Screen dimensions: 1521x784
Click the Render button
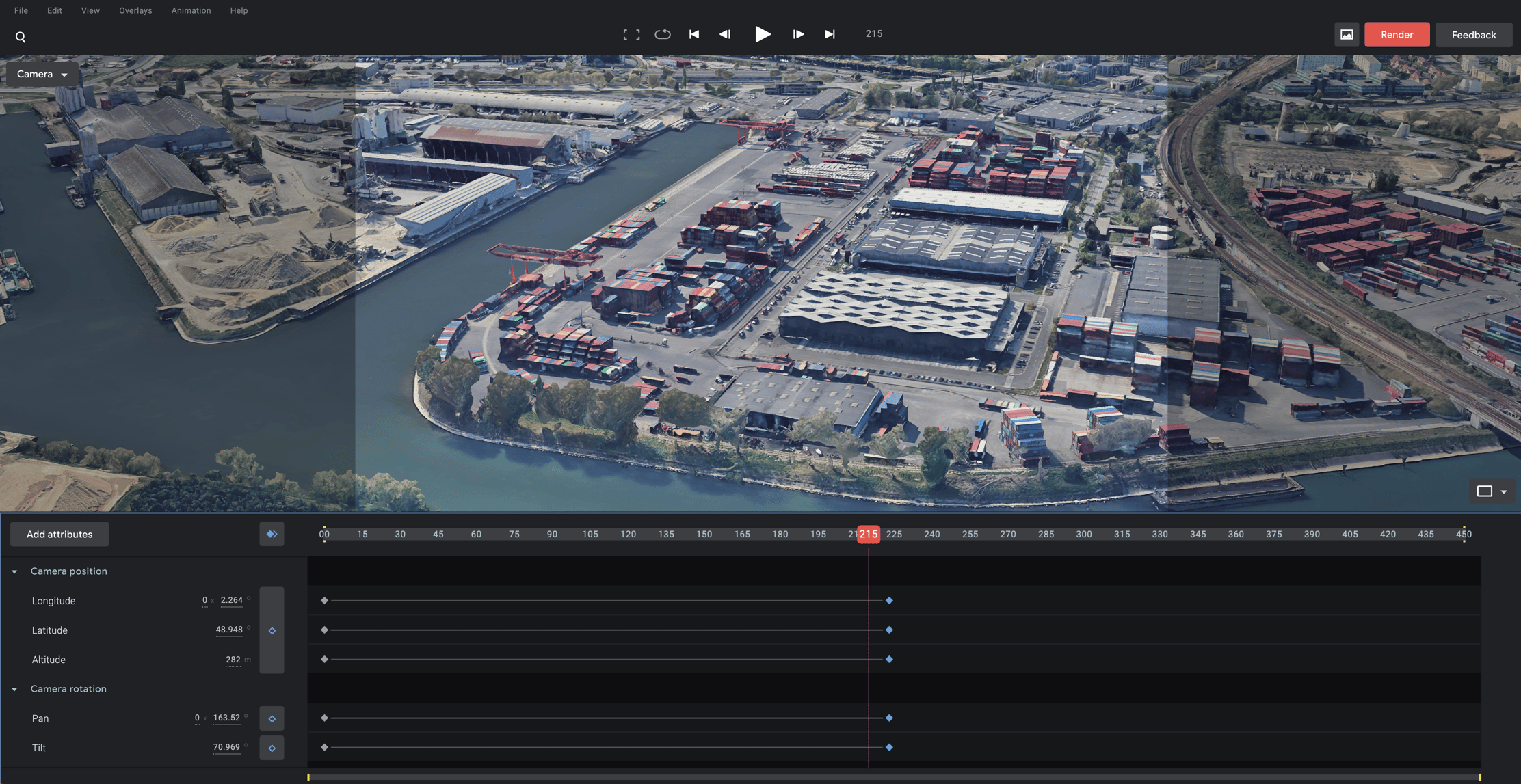pyautogui.click(x=1397, y=34)
